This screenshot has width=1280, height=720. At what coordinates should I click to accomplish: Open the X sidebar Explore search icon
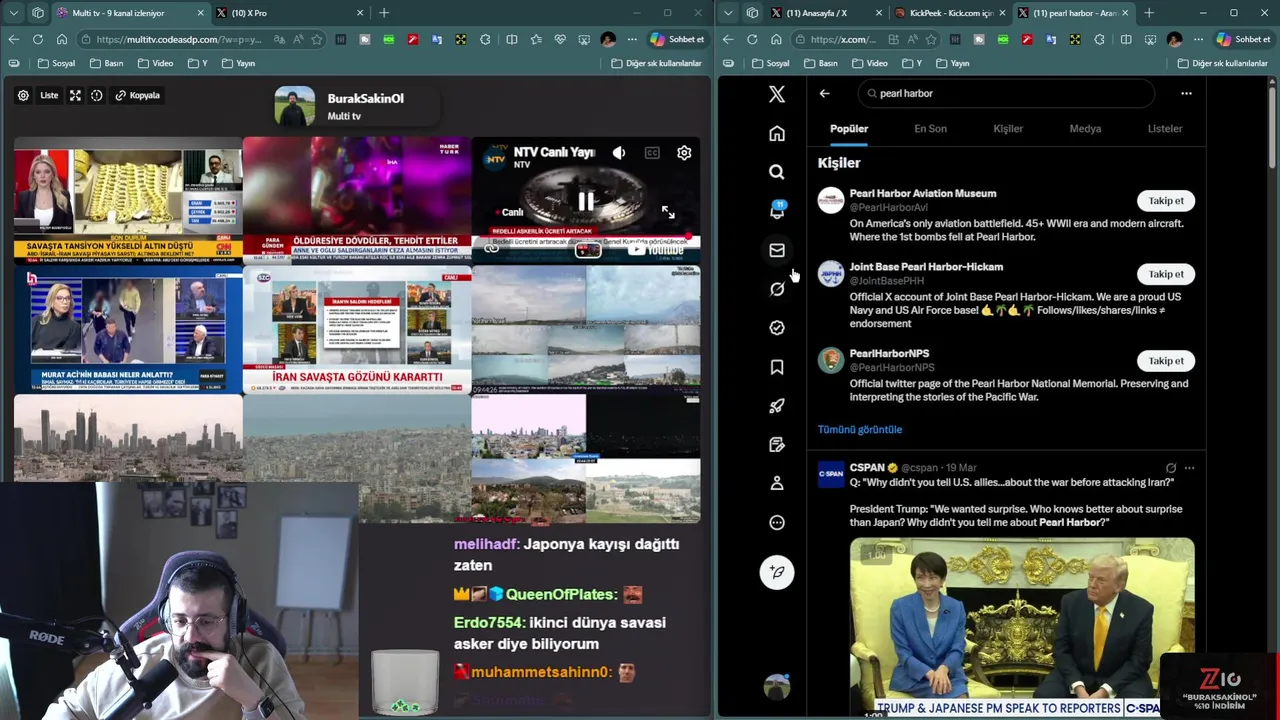[x=777, y=172]
